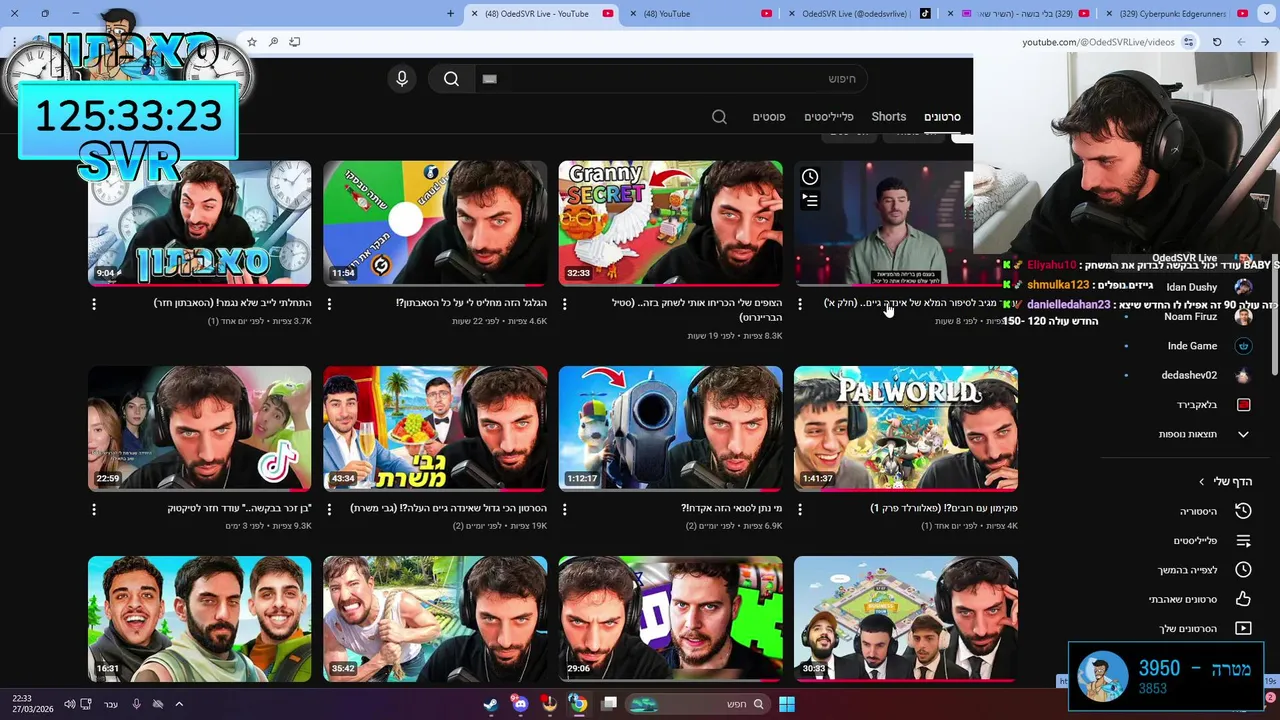Open the options menu for the Palworld video
This screenshot has width=1280, height=720.
coord(799,509)
